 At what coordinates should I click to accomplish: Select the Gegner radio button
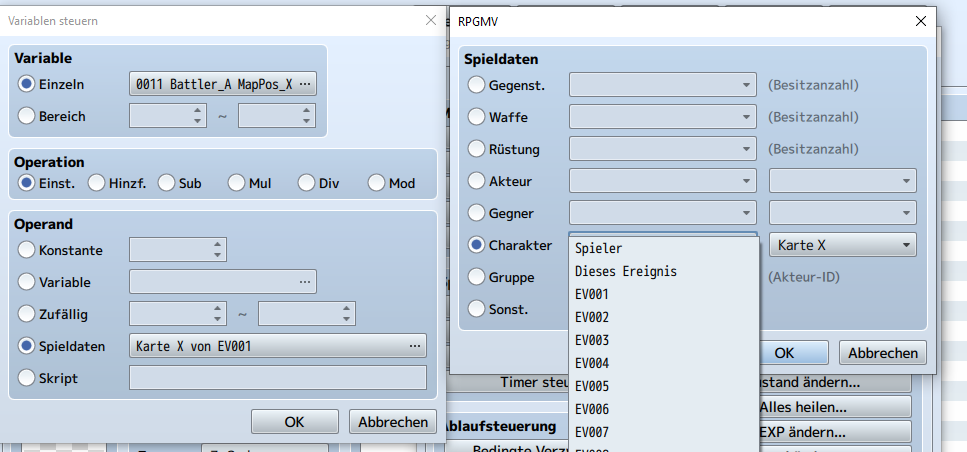[x=476, y=213]
